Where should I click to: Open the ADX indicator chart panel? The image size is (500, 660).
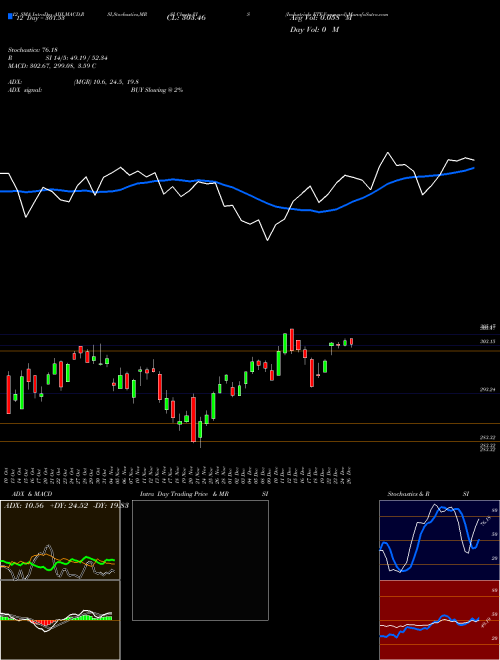click(x=60, y=540)
